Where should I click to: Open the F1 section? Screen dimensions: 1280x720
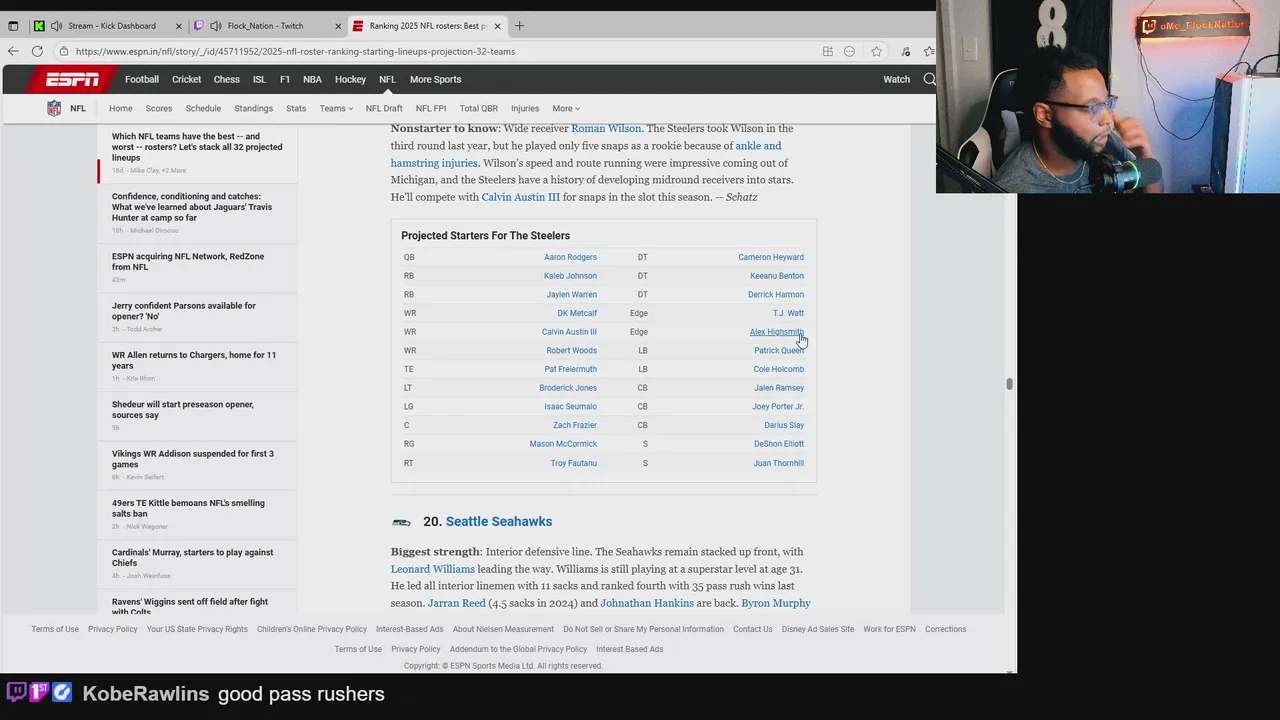coord(285,79)
